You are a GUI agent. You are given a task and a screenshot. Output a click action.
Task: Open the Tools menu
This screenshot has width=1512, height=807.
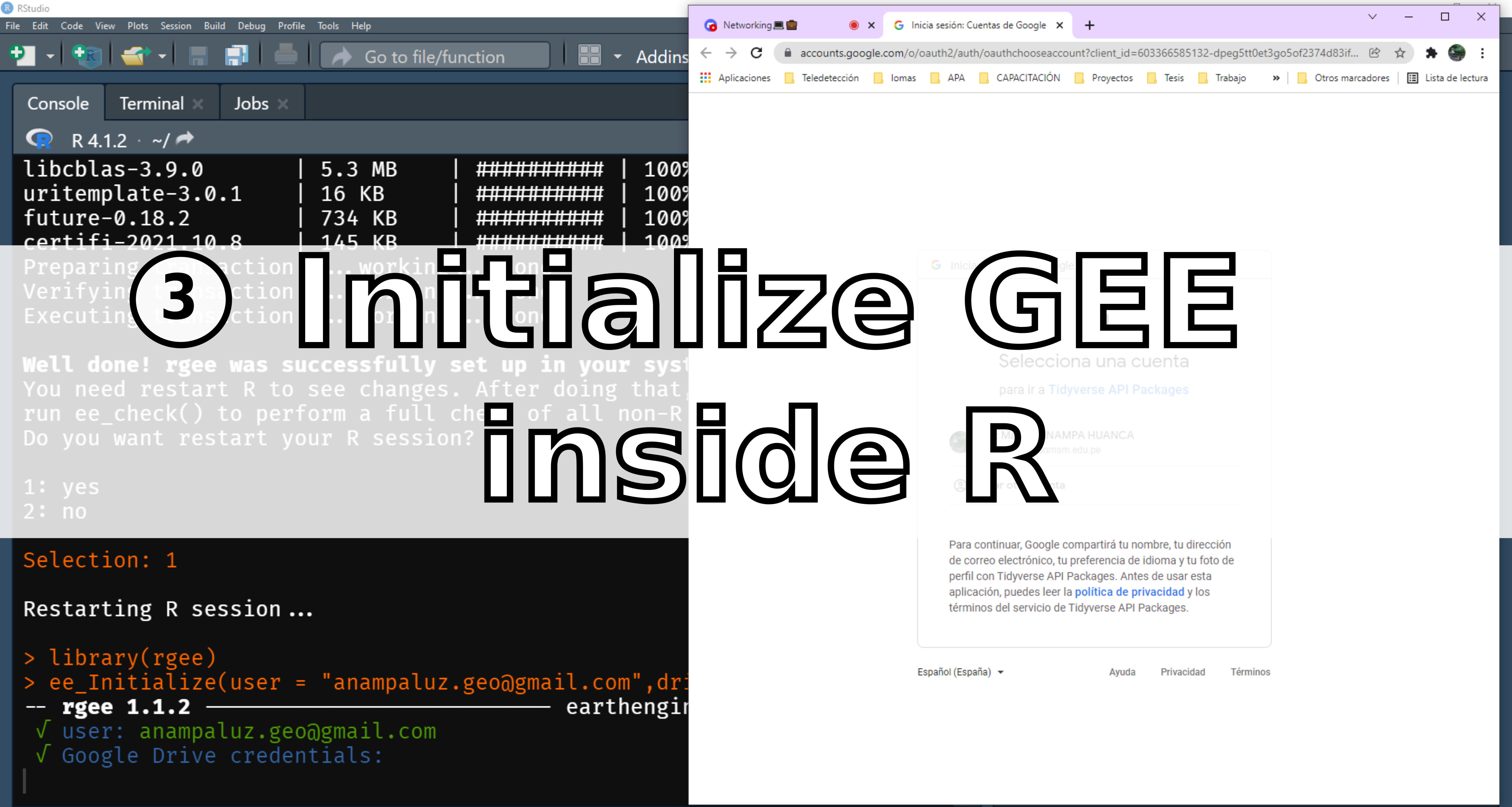(x=328, y=26)
